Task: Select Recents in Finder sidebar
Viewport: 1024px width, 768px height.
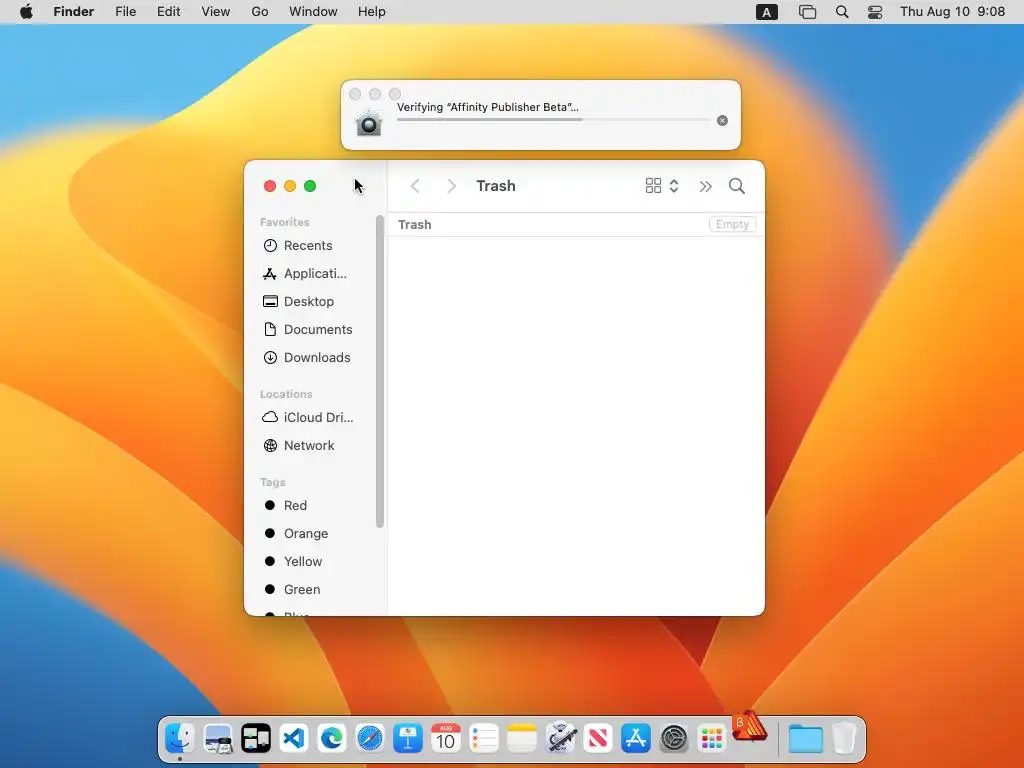Action: pyautogui.click(x=308, y=246)
